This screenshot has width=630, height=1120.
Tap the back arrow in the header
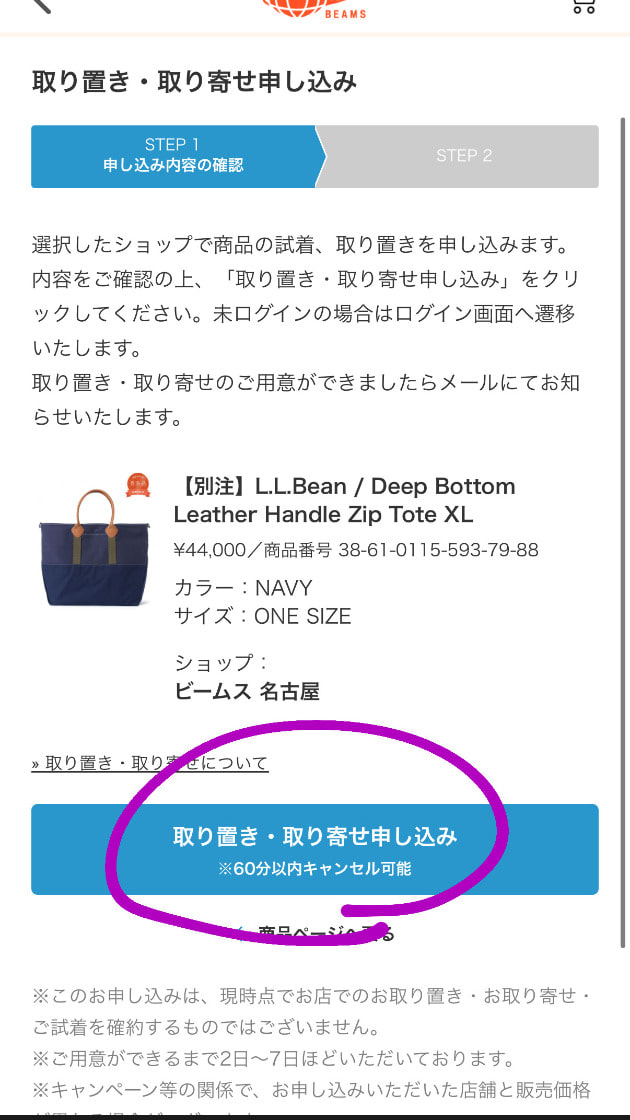(x=41, y=4)
